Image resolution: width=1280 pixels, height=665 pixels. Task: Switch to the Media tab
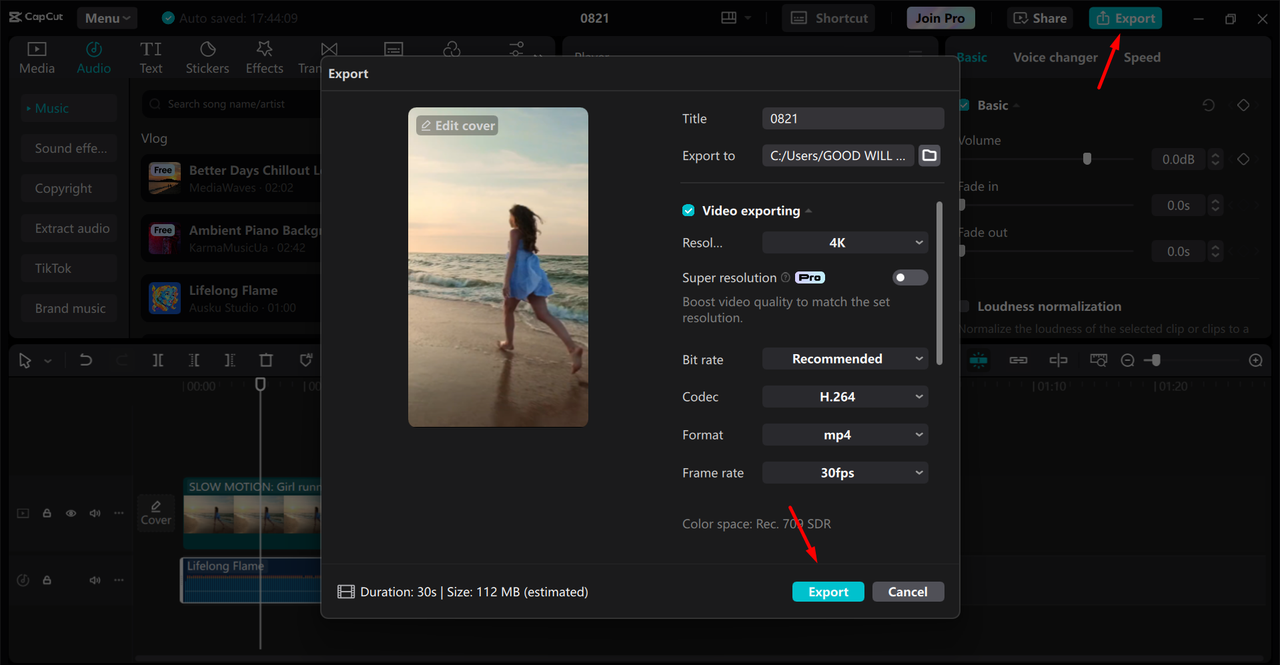[37, 57]
